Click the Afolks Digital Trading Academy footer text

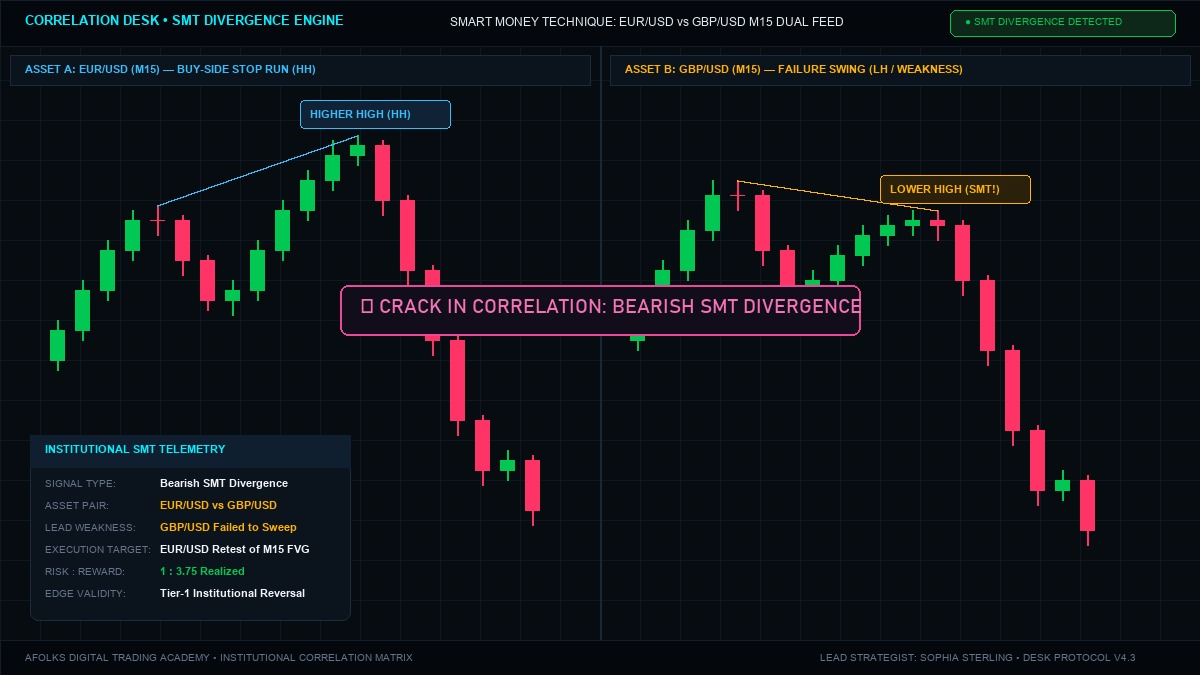(x=219, y=657)
